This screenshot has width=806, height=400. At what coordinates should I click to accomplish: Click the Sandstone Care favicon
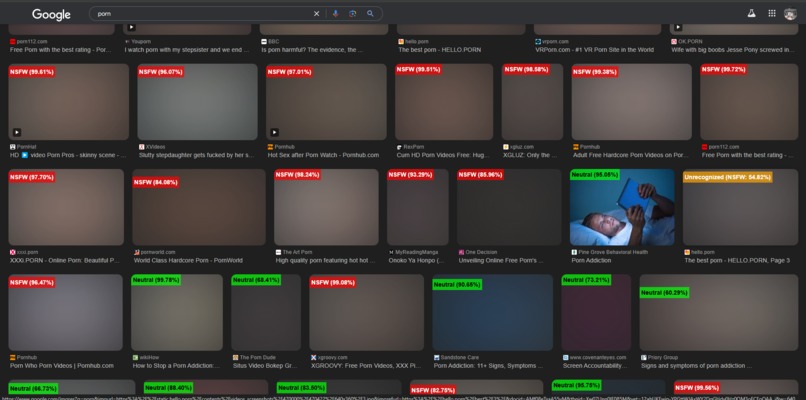tap(437, 357)
